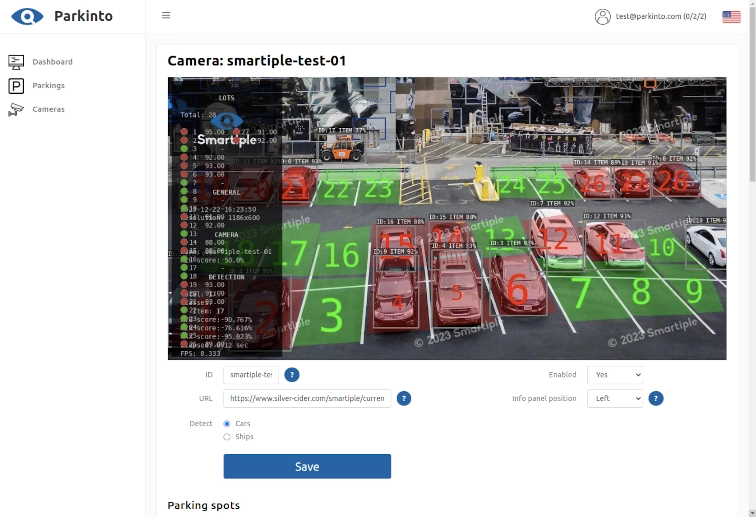
Task: Click the help icon next to Info panel position
Action: click(656, 398)
